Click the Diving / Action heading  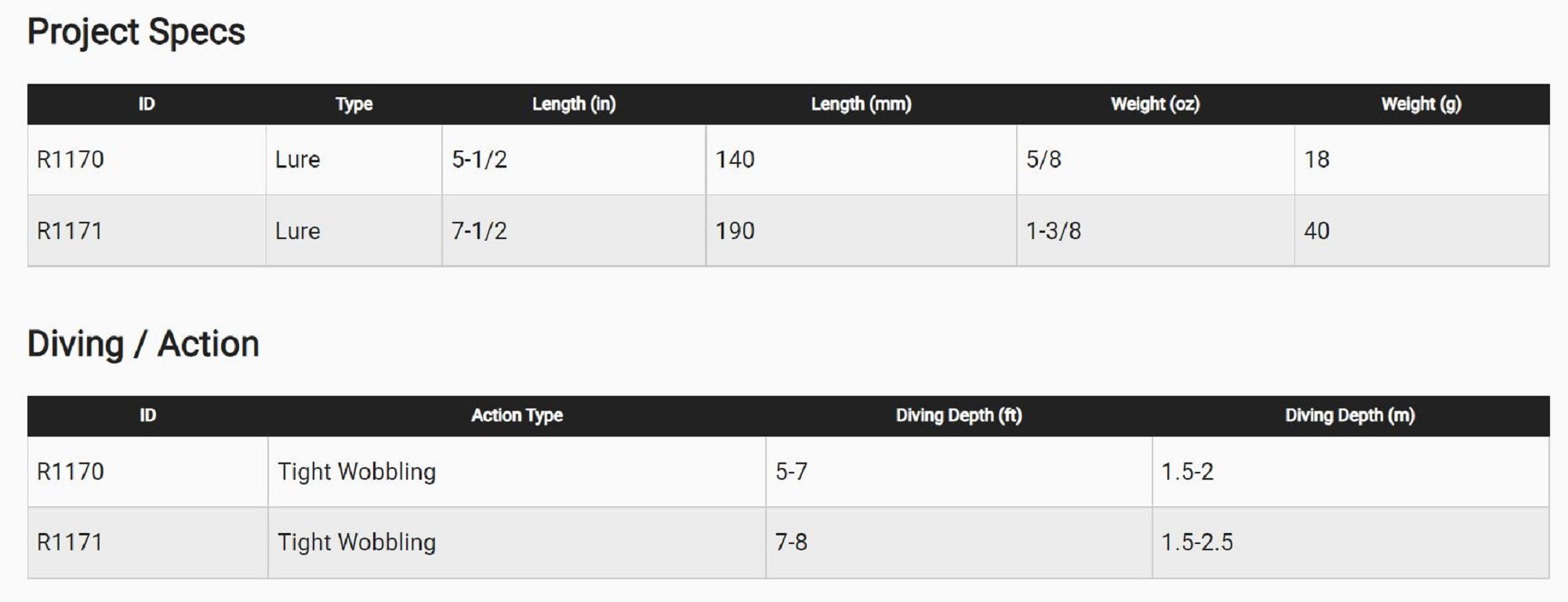pos(143,344)
